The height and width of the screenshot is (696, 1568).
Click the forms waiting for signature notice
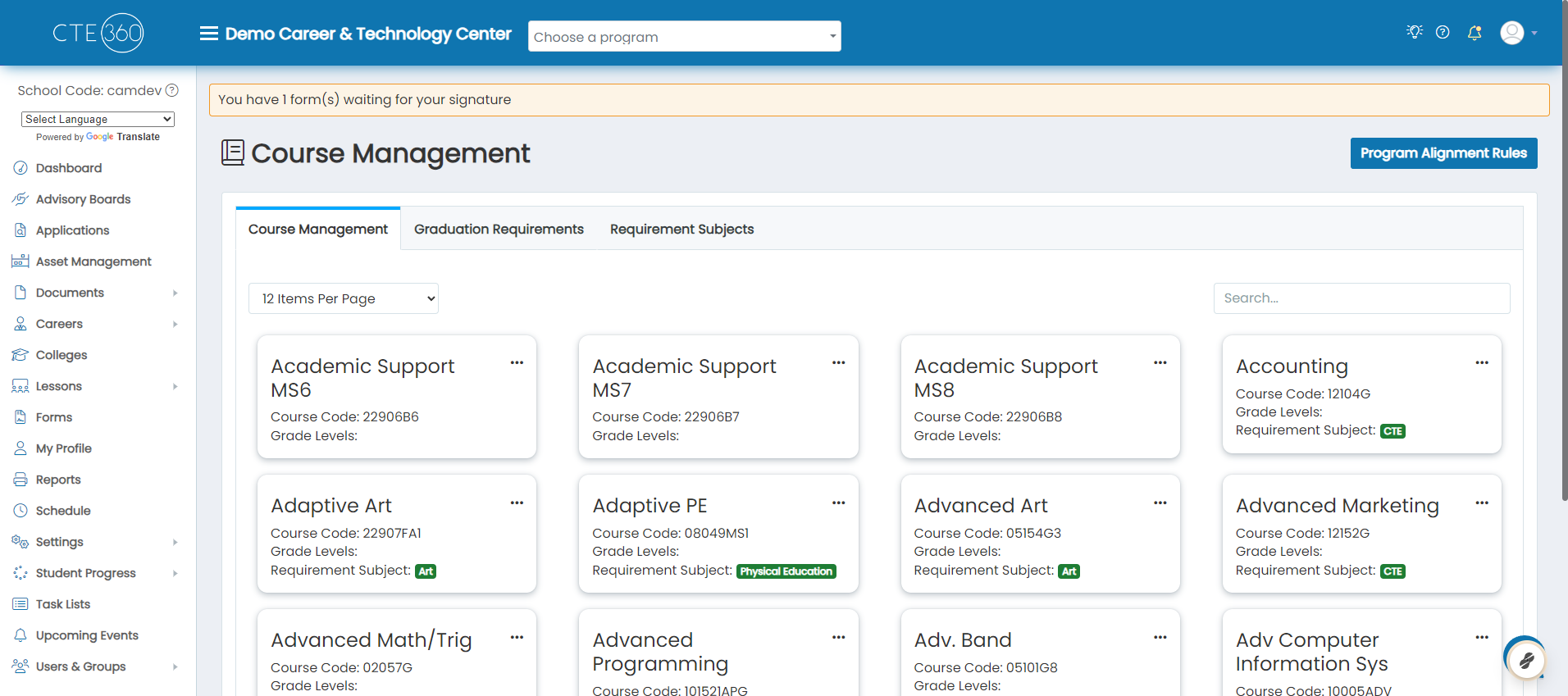pyautogui.click(x=879, y=99)
